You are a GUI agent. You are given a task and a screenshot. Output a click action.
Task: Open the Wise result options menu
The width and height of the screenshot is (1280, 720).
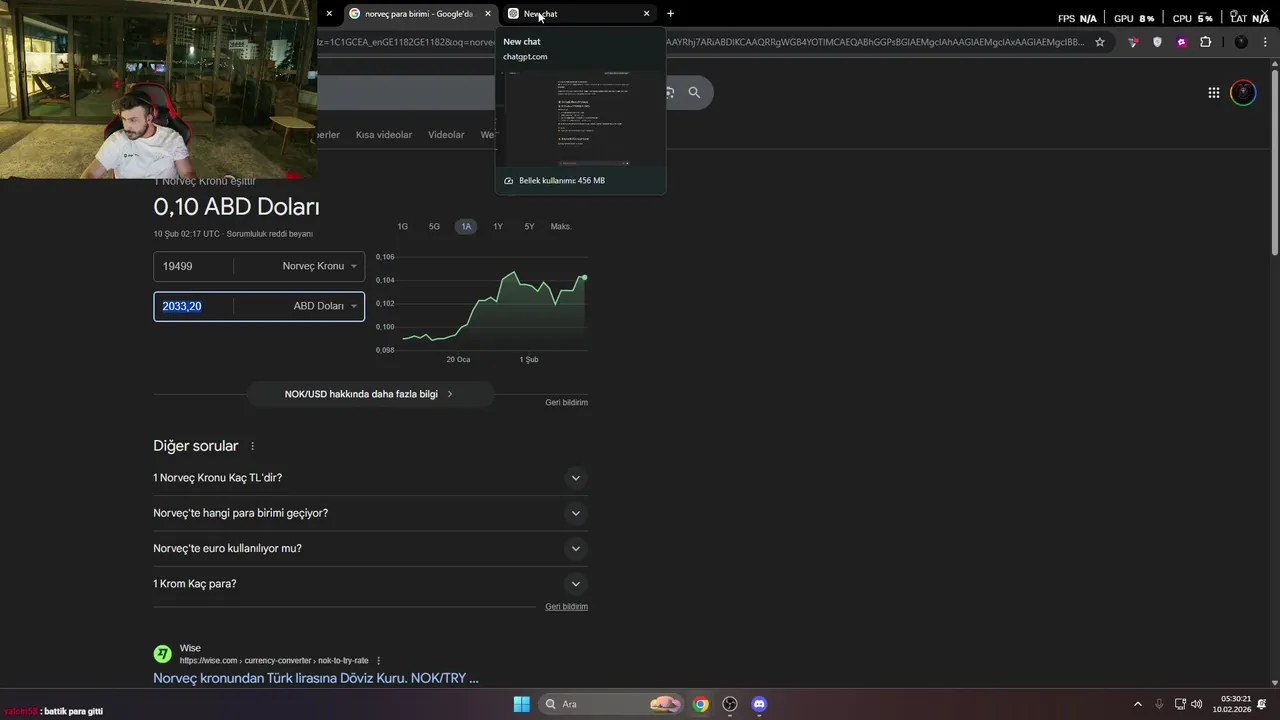378,661
